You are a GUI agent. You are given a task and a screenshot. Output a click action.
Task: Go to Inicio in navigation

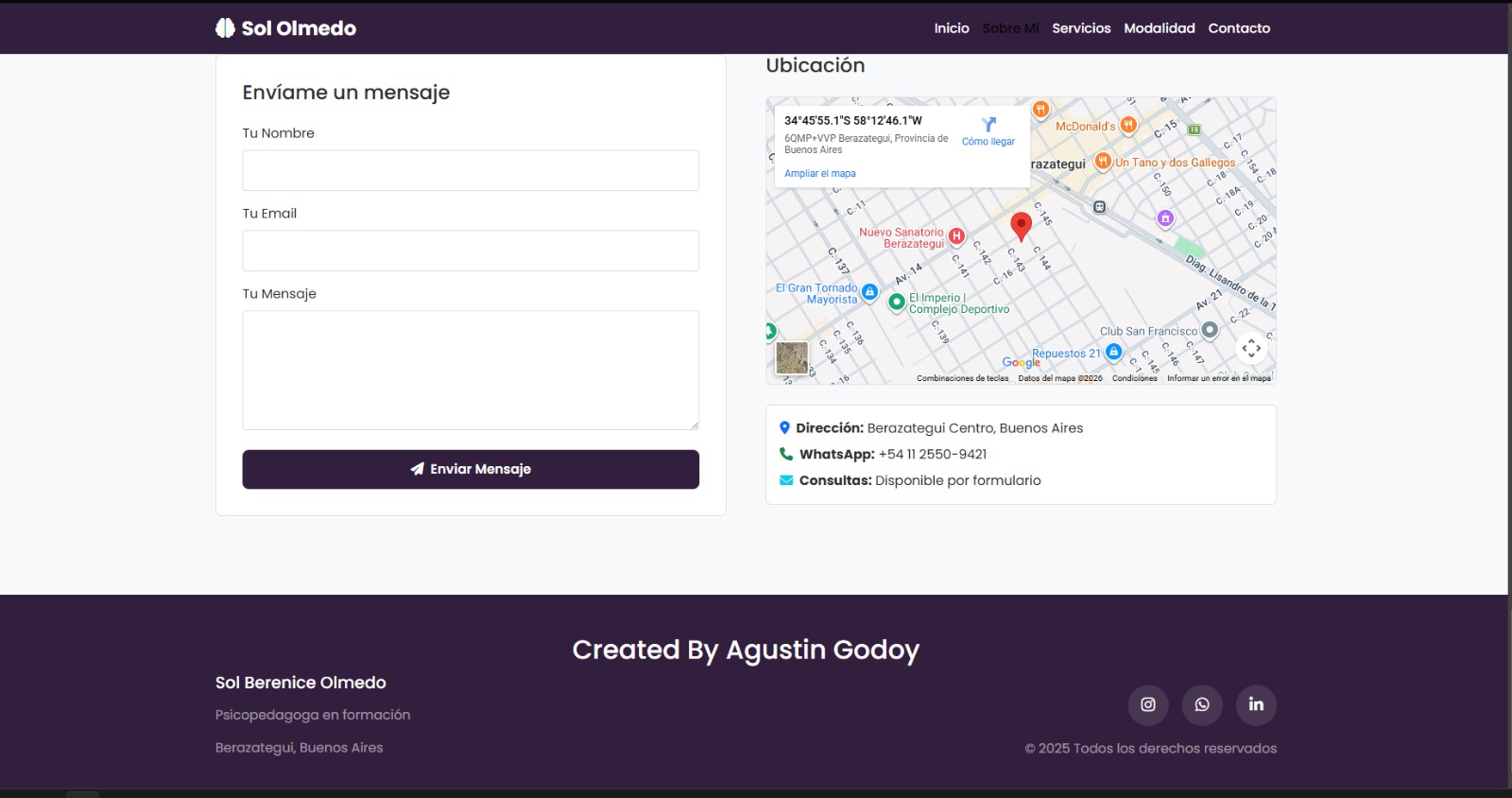(x=952, y=28)
